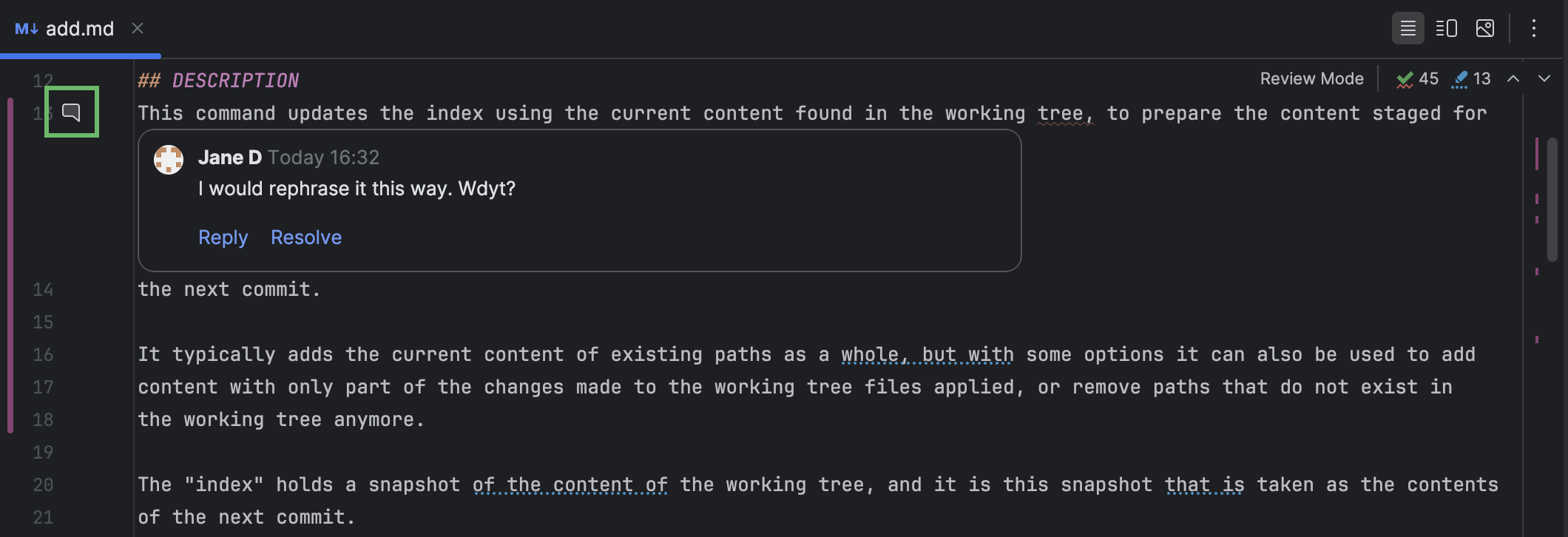Switch to preview-only view mode
The image size is (1568, 537).
coord(1485,28)
